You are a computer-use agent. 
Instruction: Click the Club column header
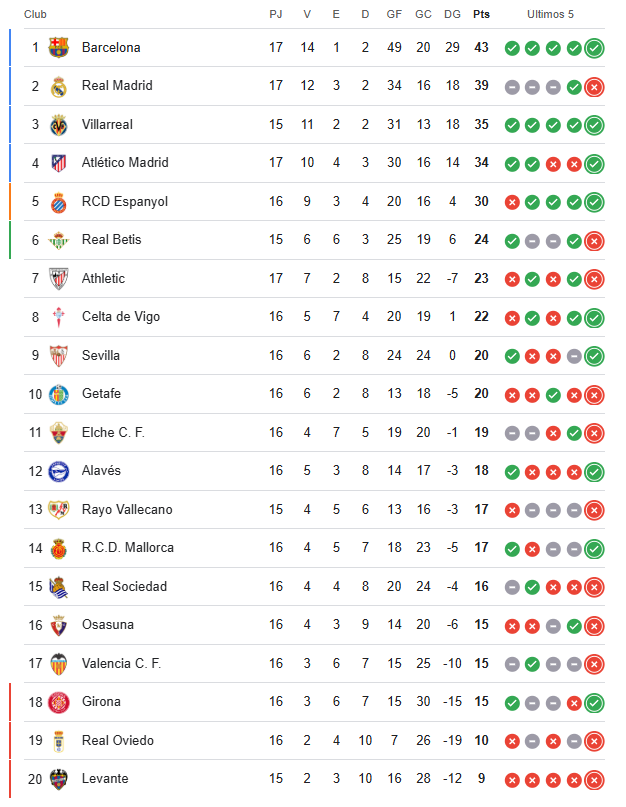point(35,14)
